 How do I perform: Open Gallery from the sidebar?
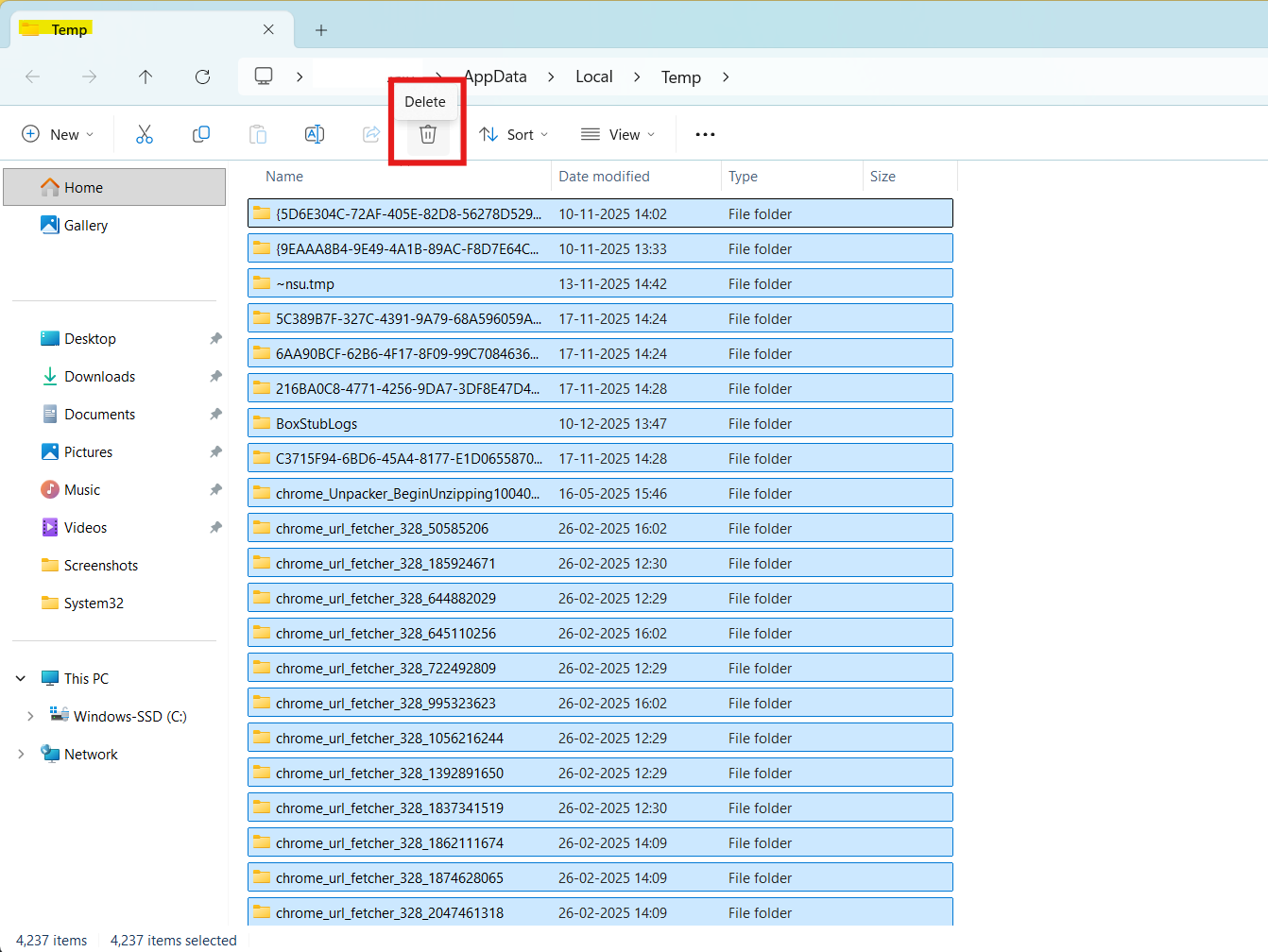click(x=84, y=225)
